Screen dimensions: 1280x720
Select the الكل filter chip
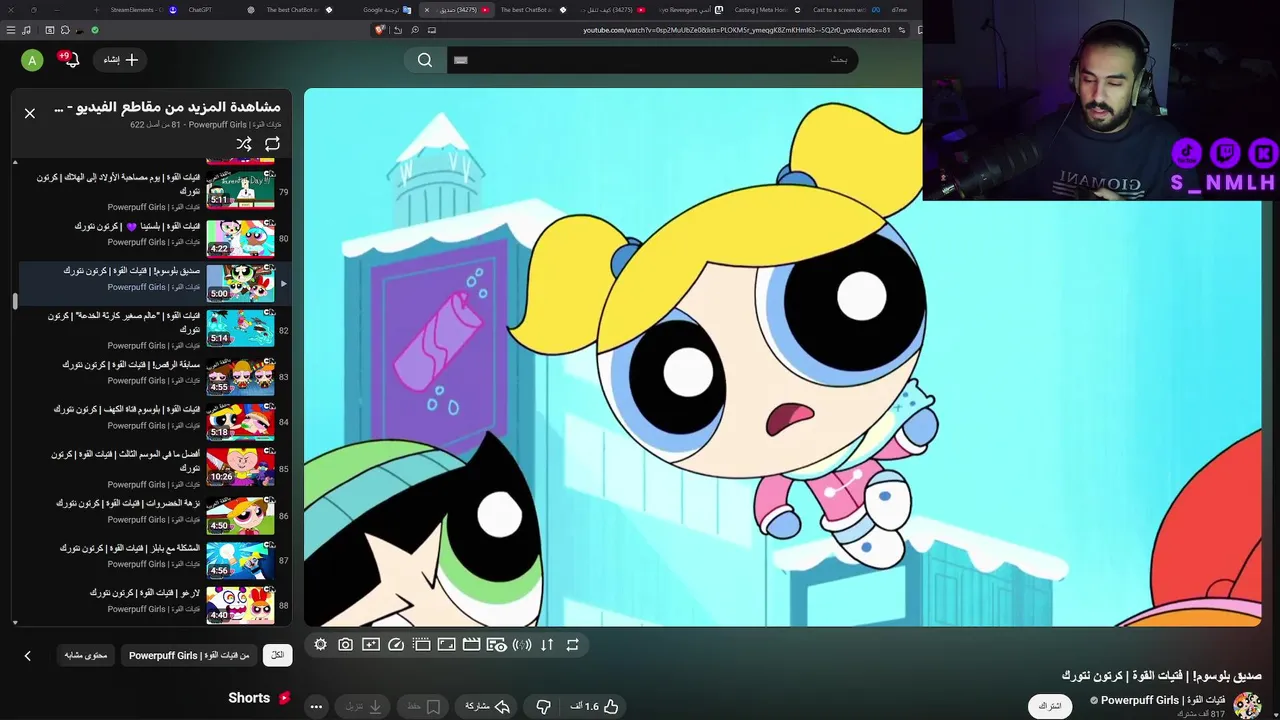[x=277, y=655]
